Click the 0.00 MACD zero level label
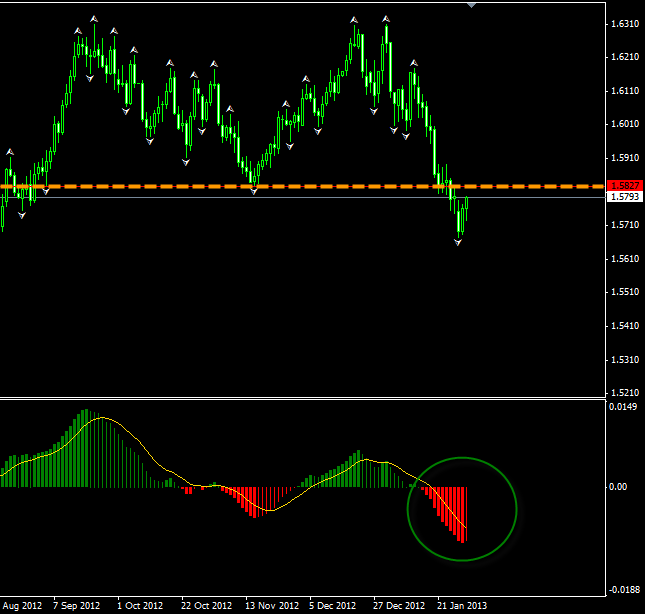The image size is (645, 614). coord(618,487)
